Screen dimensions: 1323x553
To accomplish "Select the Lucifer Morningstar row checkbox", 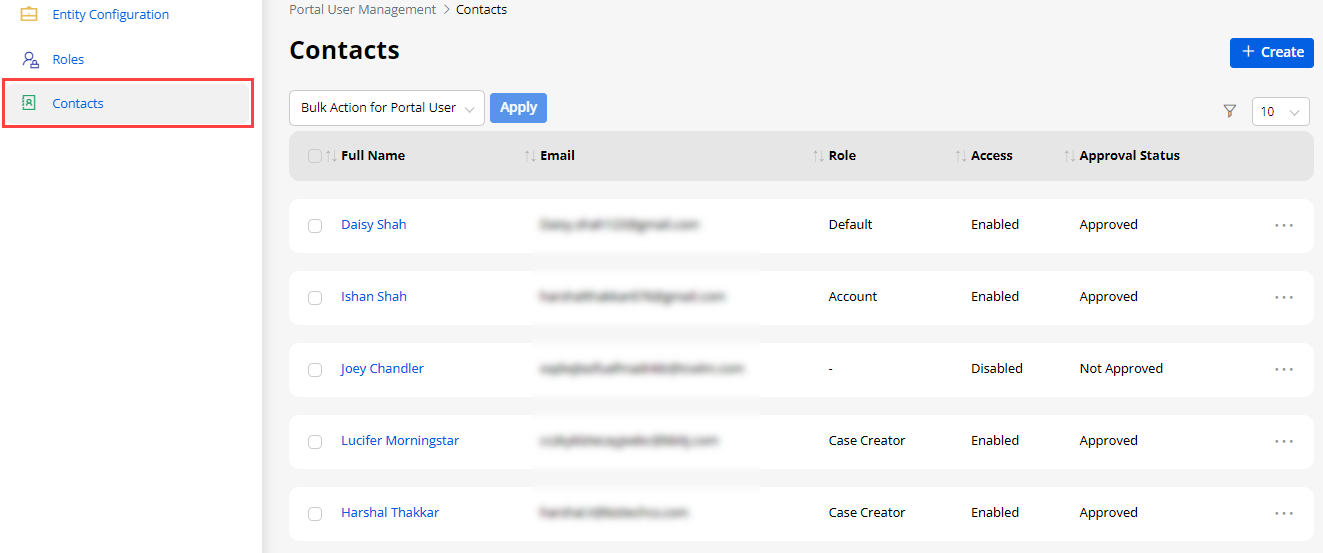I will click(315, 442).
